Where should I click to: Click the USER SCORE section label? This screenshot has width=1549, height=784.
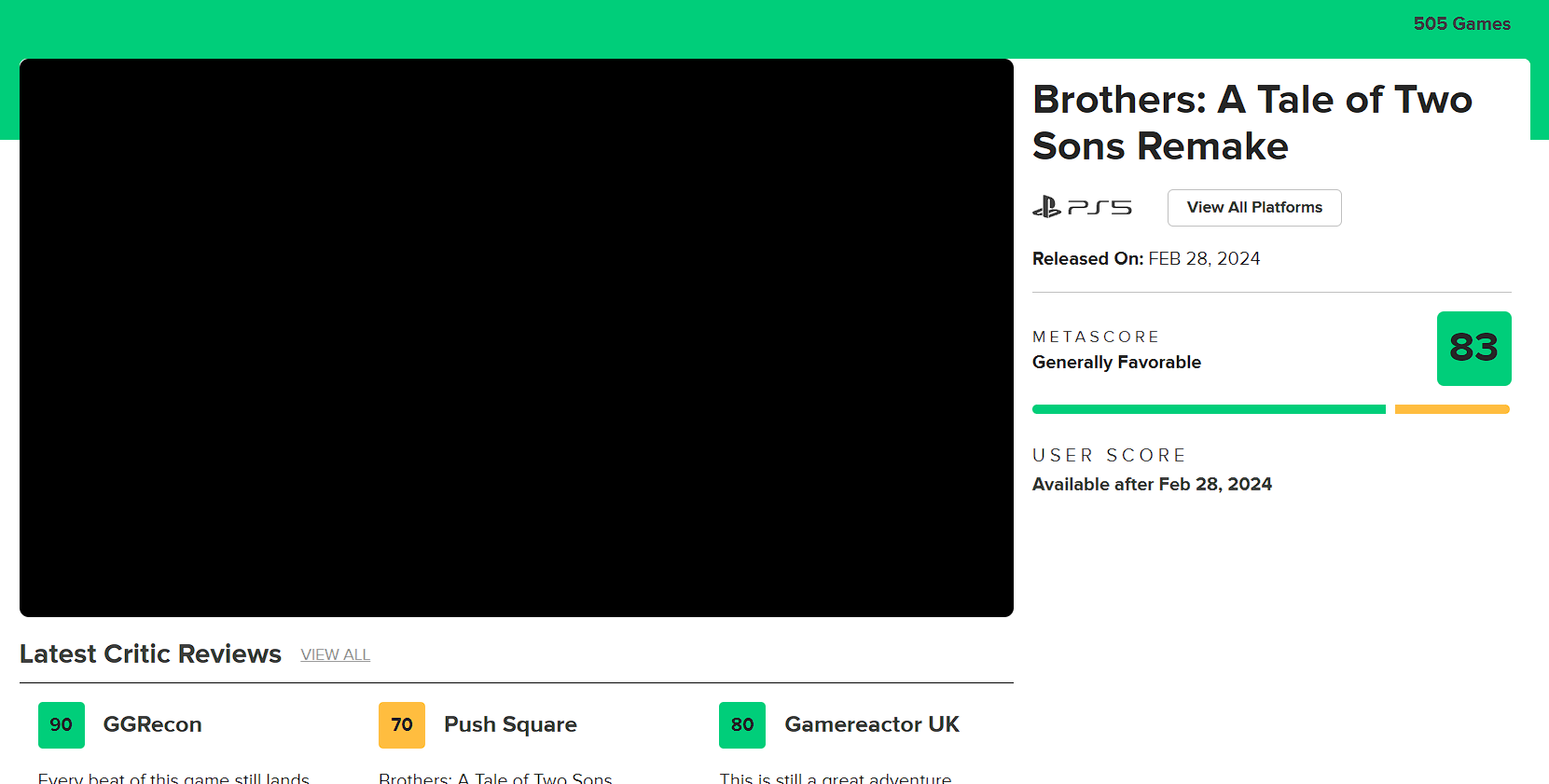pyautogui.click(x=1109, y=455)
